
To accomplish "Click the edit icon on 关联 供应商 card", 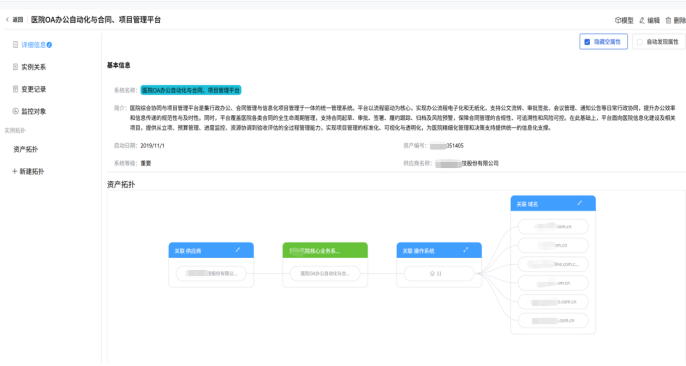I will 238,250.
